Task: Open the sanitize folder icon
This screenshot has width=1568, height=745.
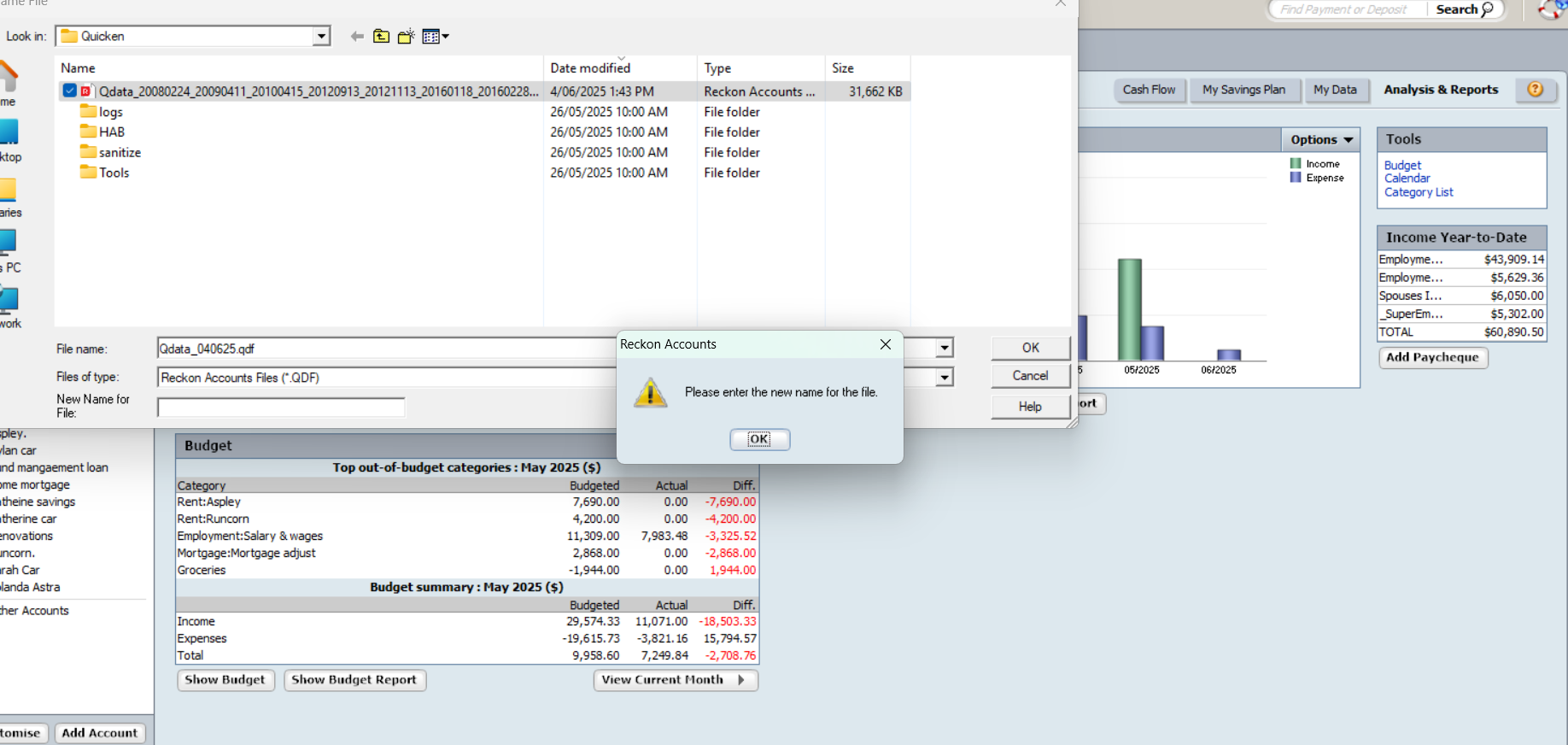Action: [88, 152]
